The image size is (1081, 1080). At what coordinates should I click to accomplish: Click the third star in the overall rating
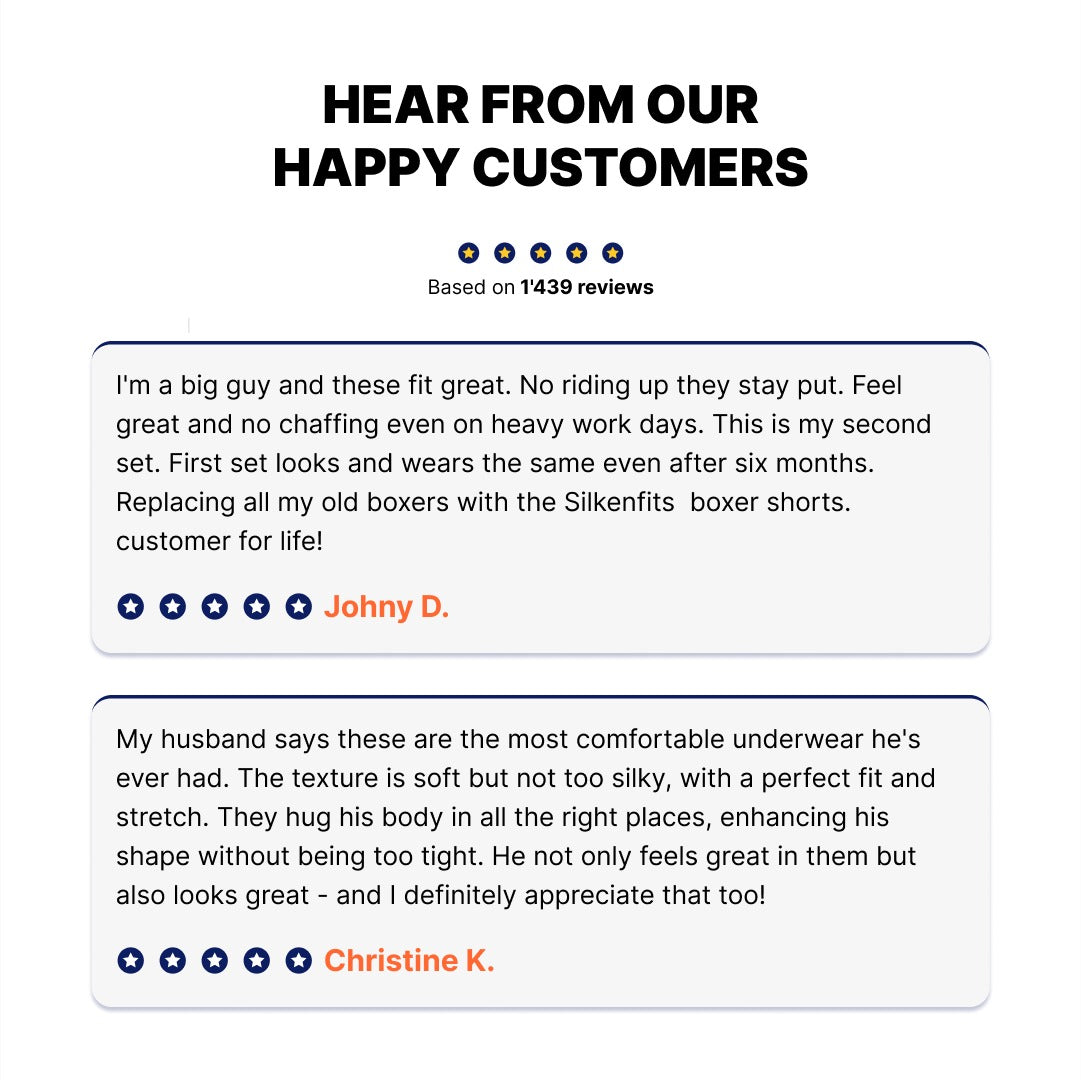click(x=541, y=253)
